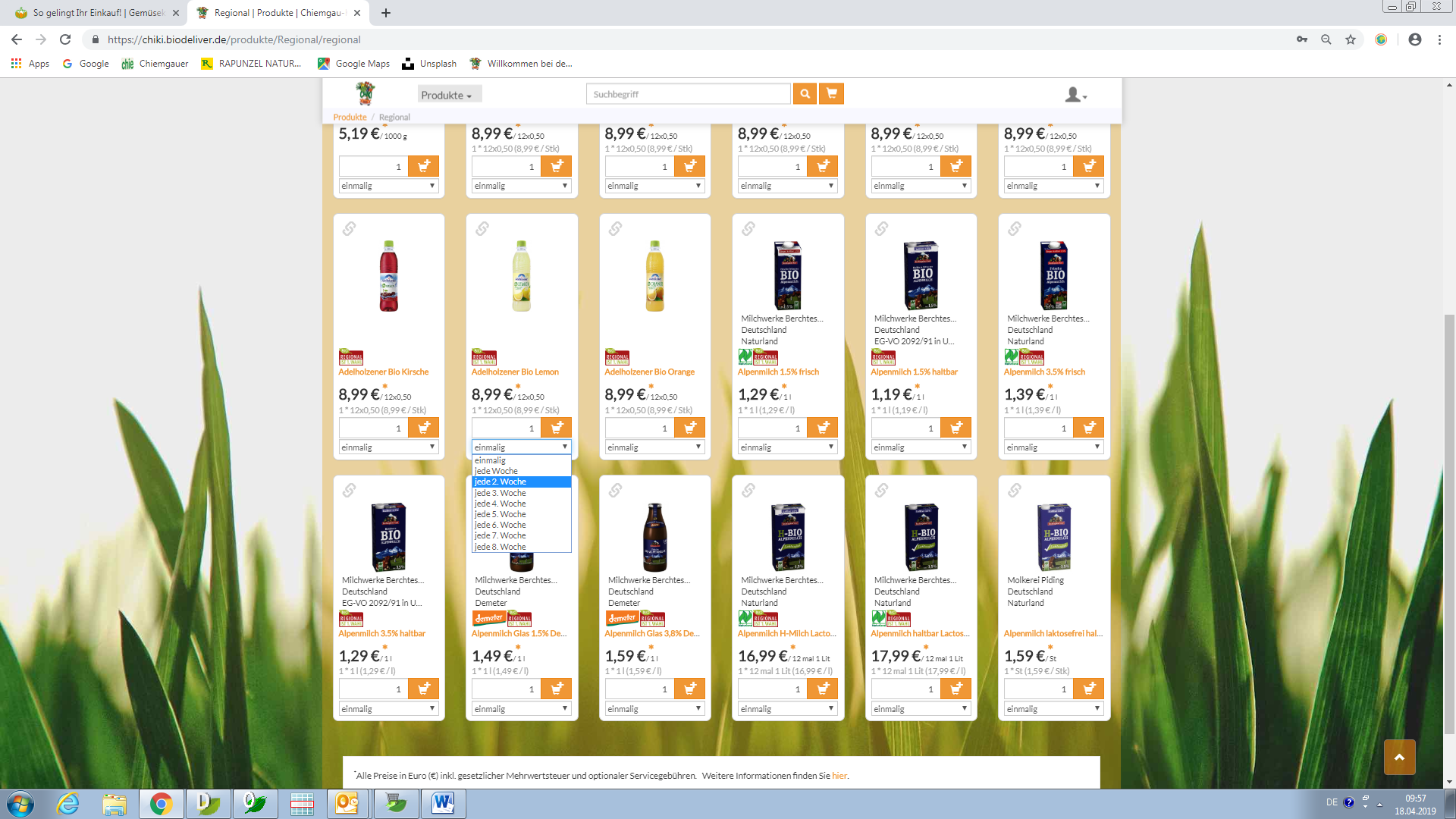
Task: Open the 'hier' information link in footer
Action: pyautogui.click(x=839, y=776)
